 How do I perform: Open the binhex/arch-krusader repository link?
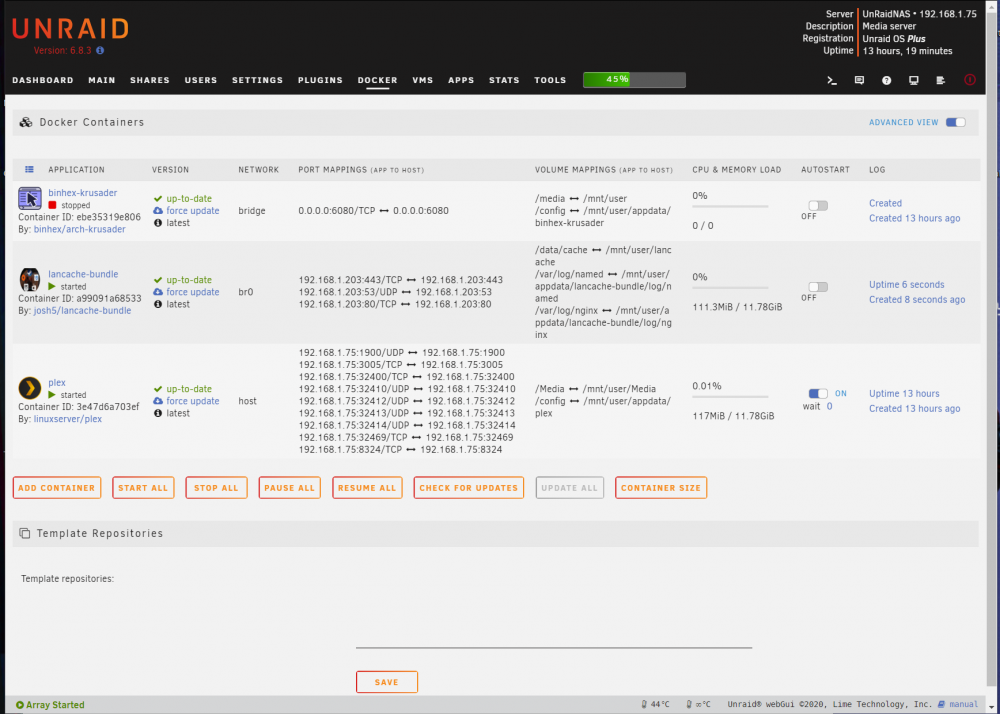point(80,229)
